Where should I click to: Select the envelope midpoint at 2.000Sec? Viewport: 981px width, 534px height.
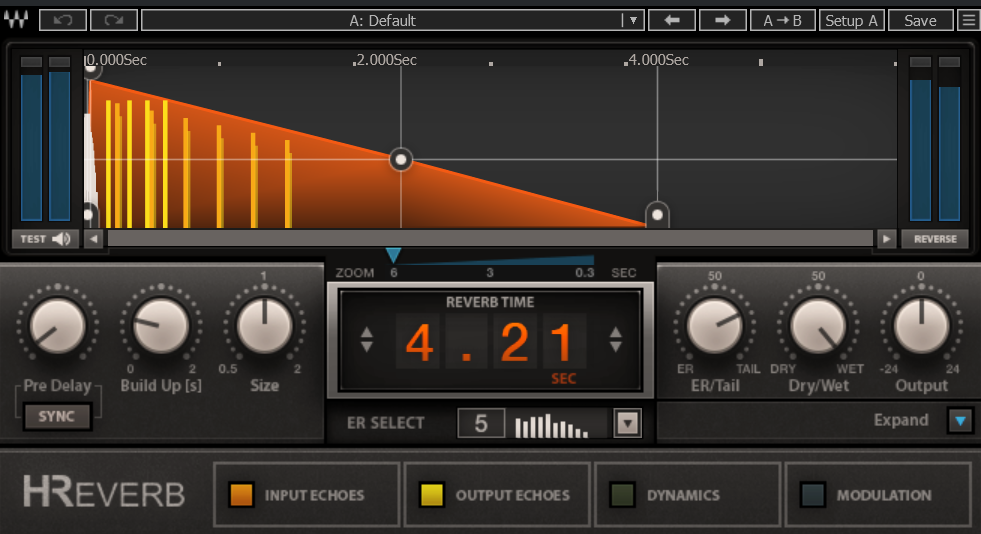401,159
